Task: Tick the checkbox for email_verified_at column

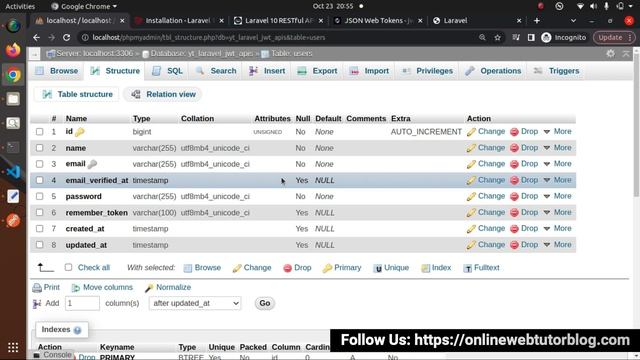Action: (x=40, y=180)
